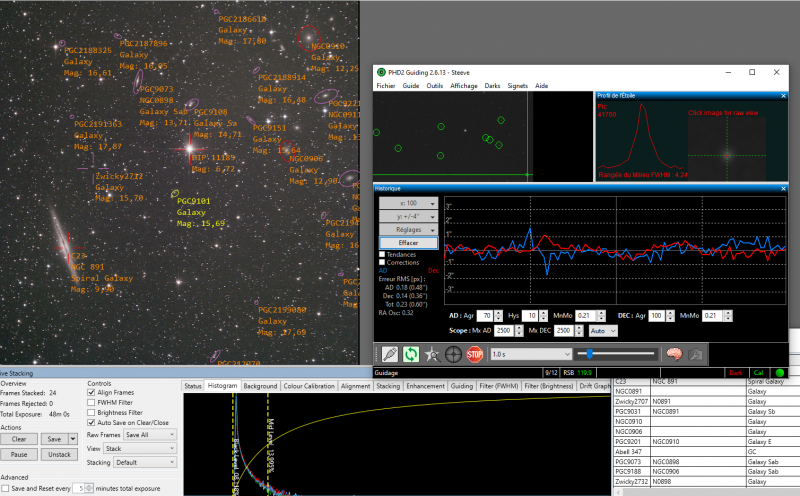Image resolution: width=800 pixels, height=496 pixels.
Task: Click the Clear button in Actions
Action: coord(19,439)
